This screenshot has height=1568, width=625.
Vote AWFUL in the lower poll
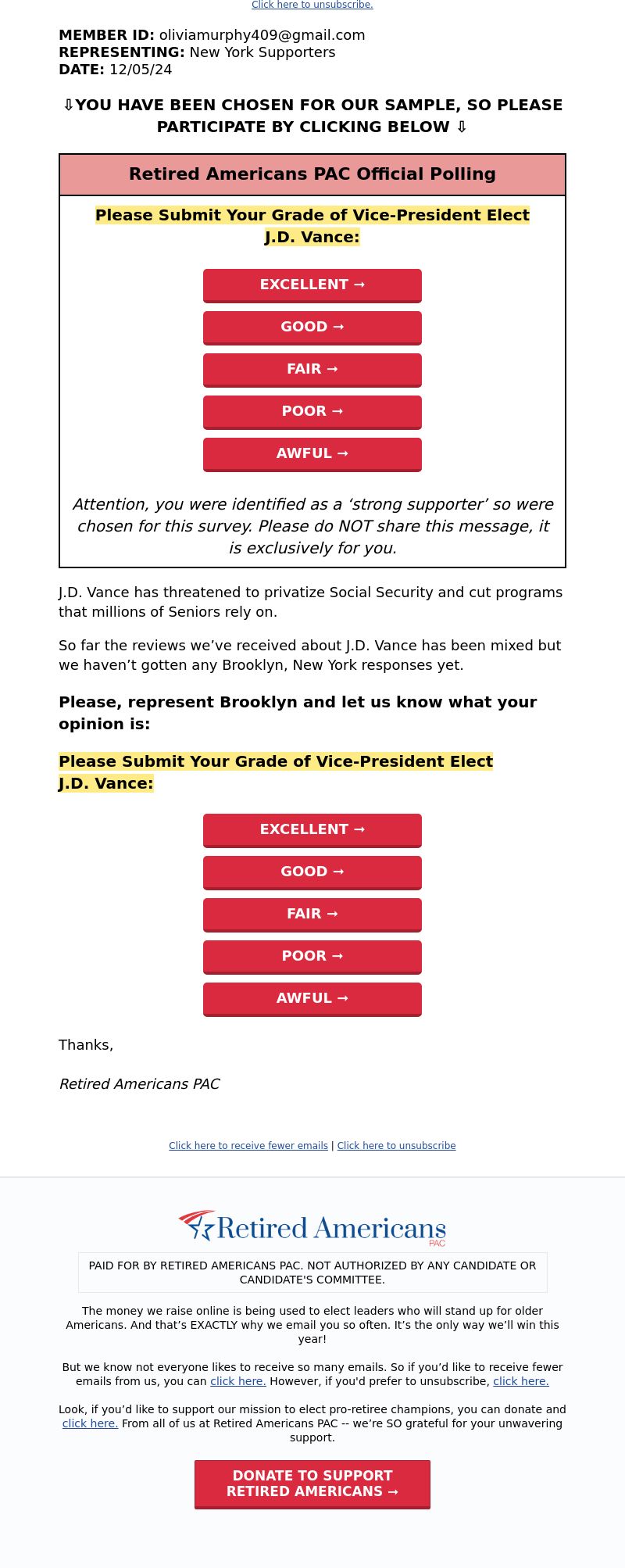[312, 999]
